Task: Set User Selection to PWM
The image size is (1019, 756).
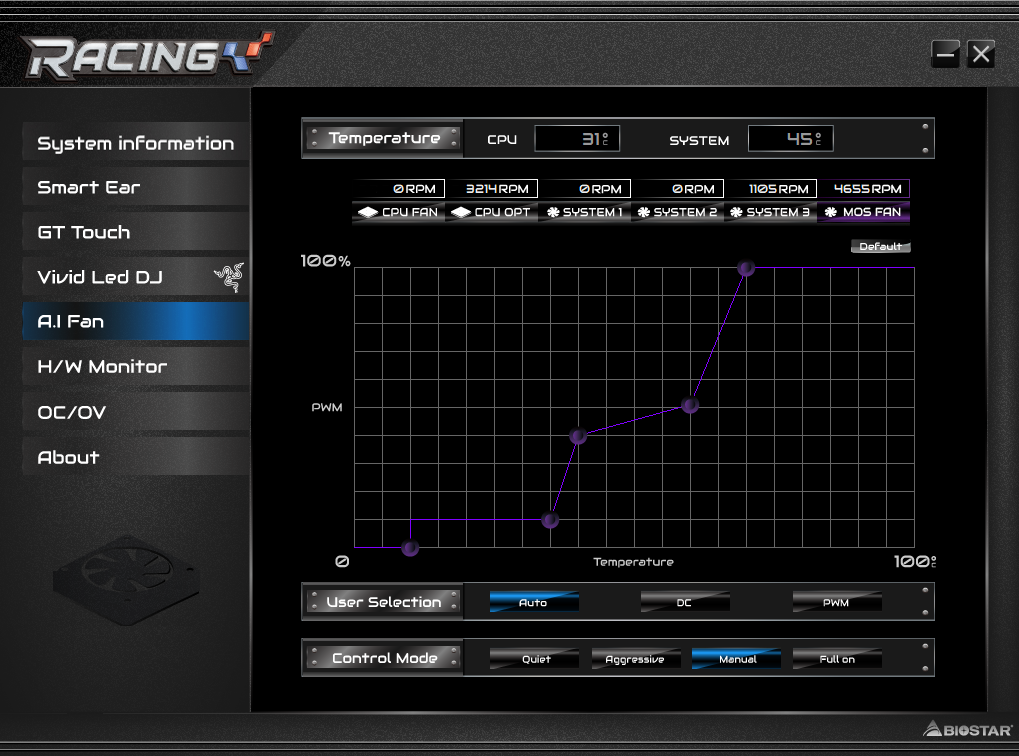Action: tap(837, 602)
